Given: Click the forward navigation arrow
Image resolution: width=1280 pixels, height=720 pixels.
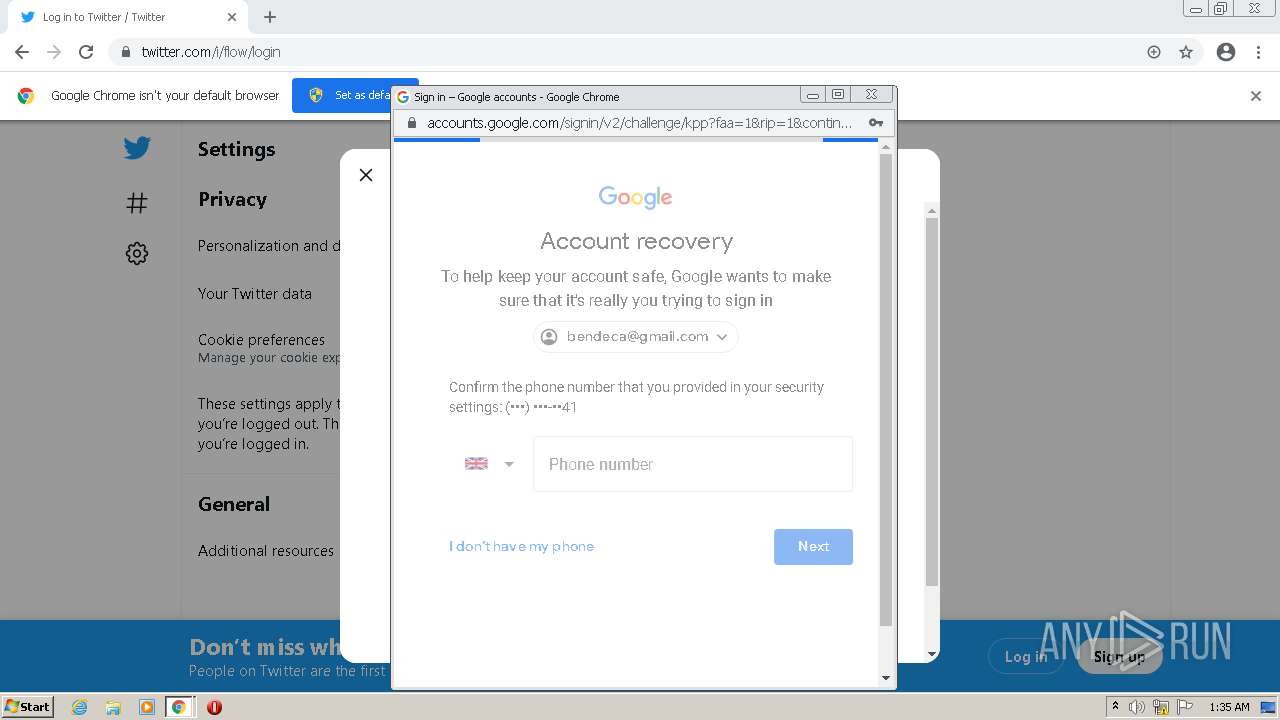Looking at the screenshot, I should tap(54, 52).
